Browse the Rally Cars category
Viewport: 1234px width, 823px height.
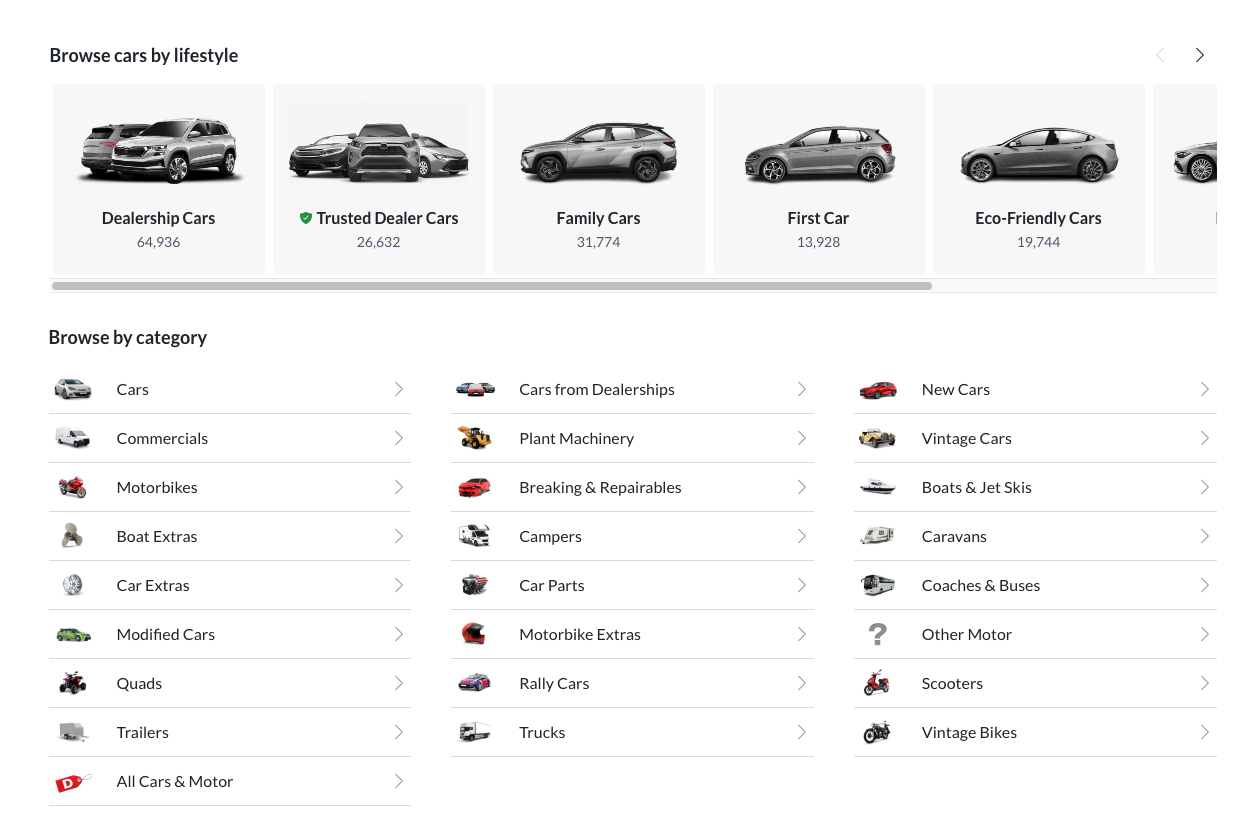(x=554, y=683)
